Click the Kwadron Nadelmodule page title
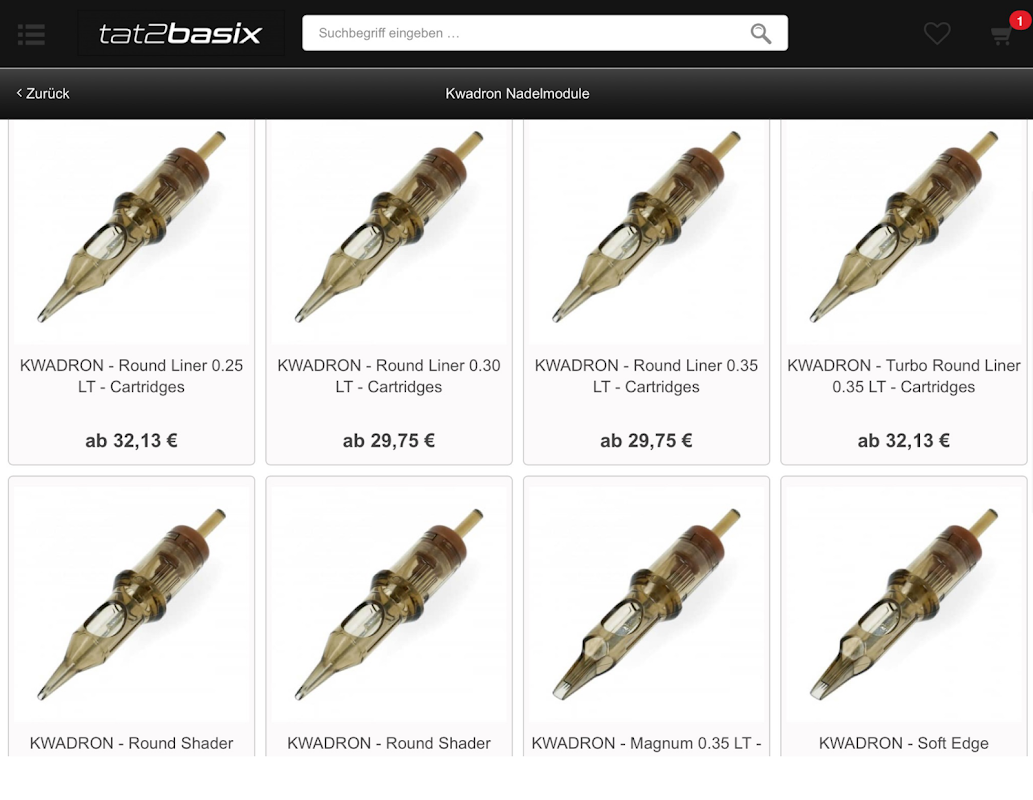The width and height of the screenshot is (1033, 800). [517, 94]
